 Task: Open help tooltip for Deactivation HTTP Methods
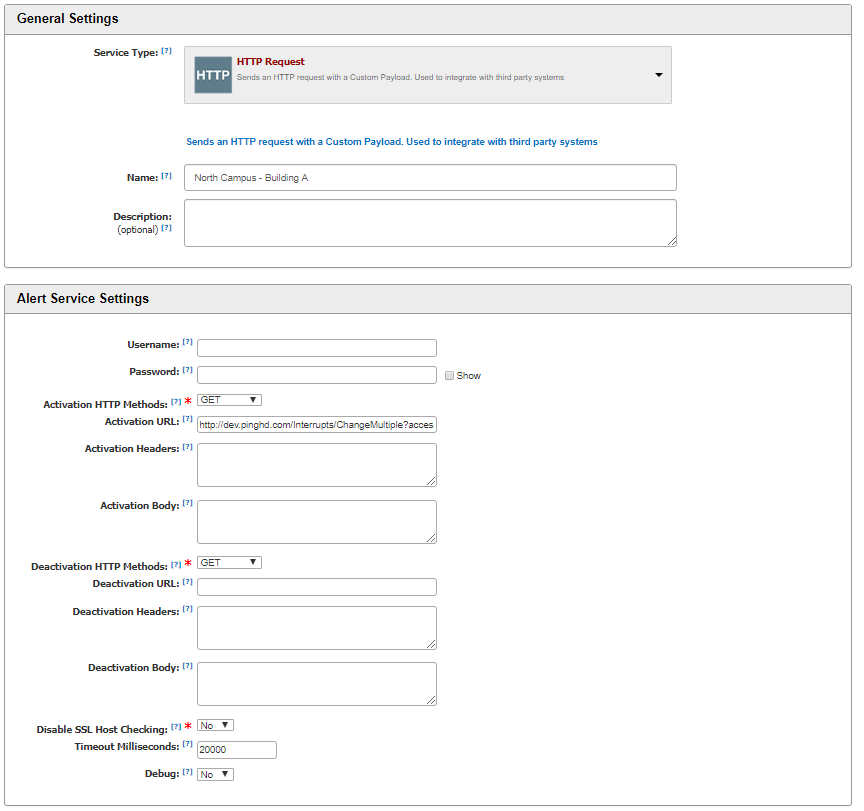click(x=176, y=564)
